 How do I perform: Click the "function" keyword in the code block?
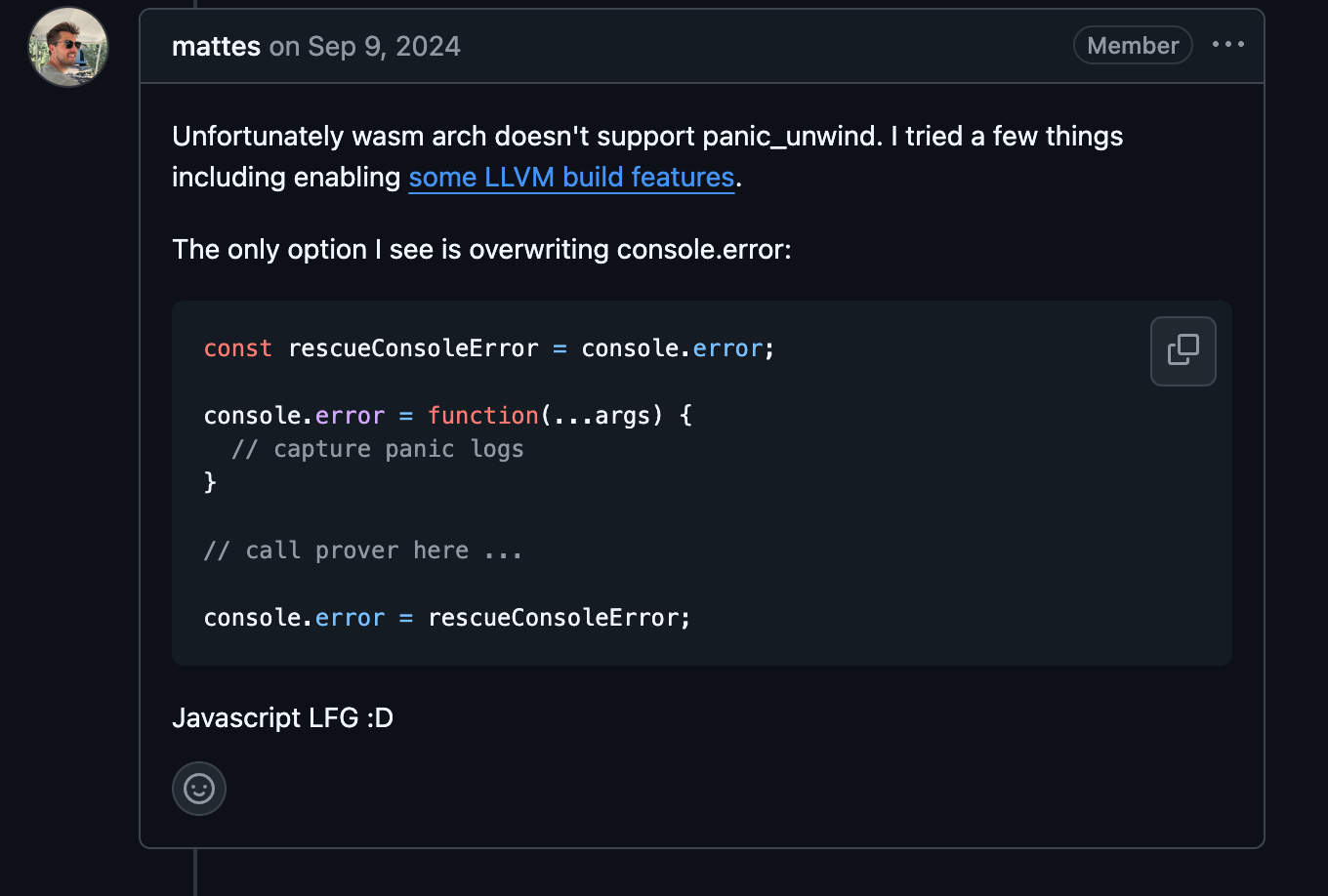tap(482, 415)
